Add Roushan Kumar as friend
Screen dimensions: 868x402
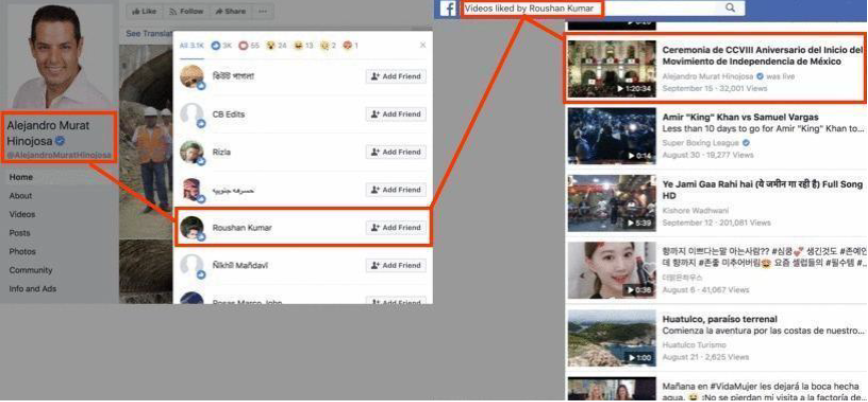coord(396,228)
